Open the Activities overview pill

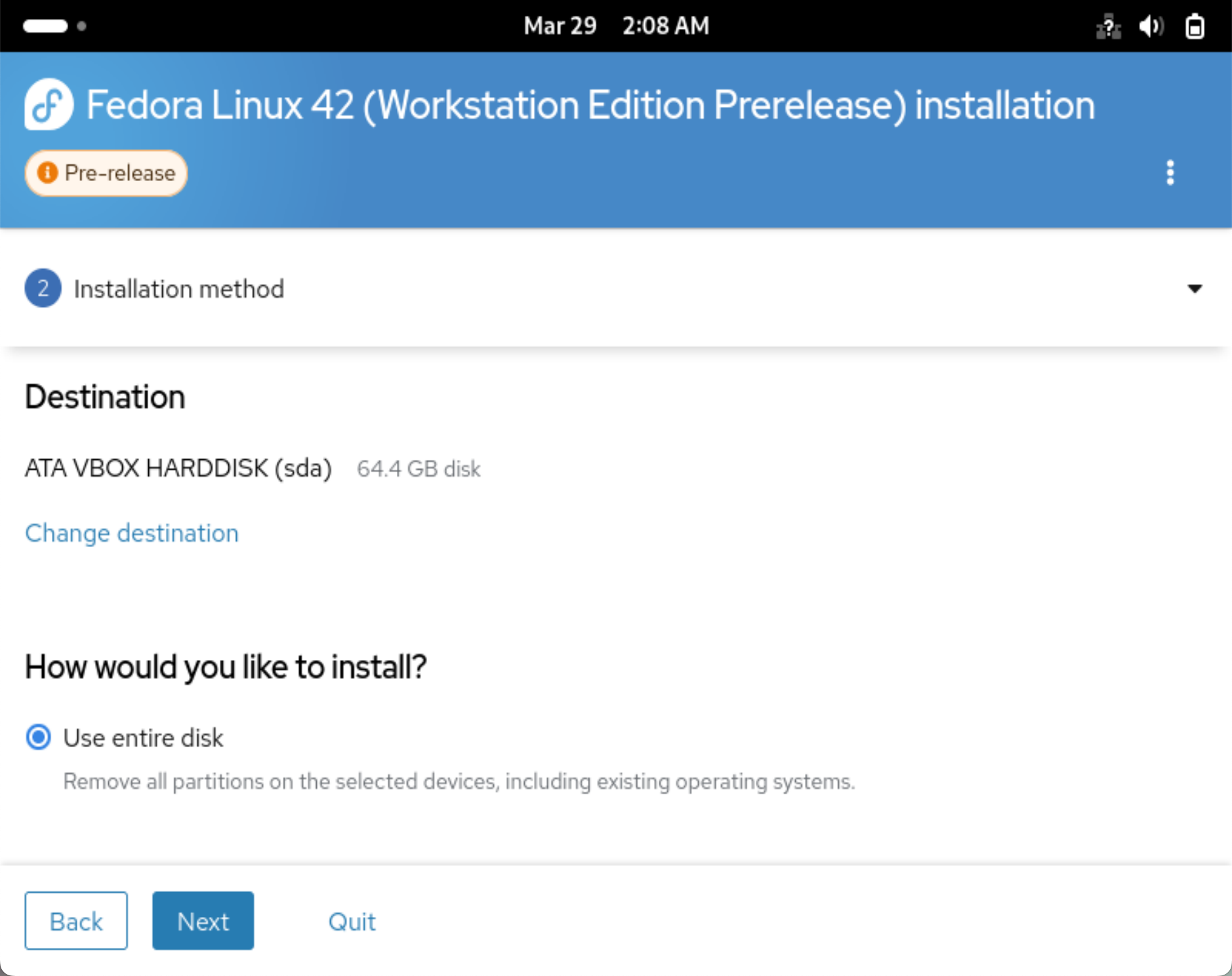45,26
